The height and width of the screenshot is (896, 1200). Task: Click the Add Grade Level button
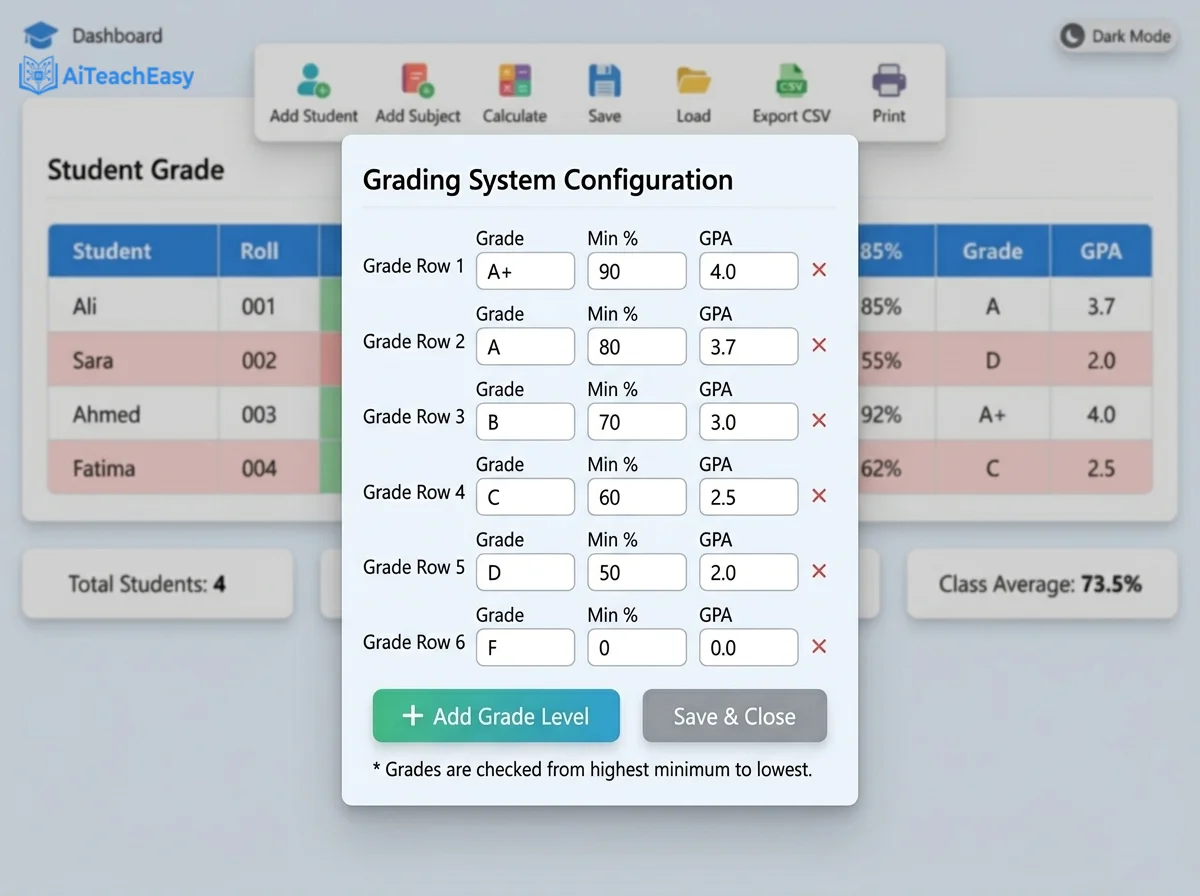[495, 715]
